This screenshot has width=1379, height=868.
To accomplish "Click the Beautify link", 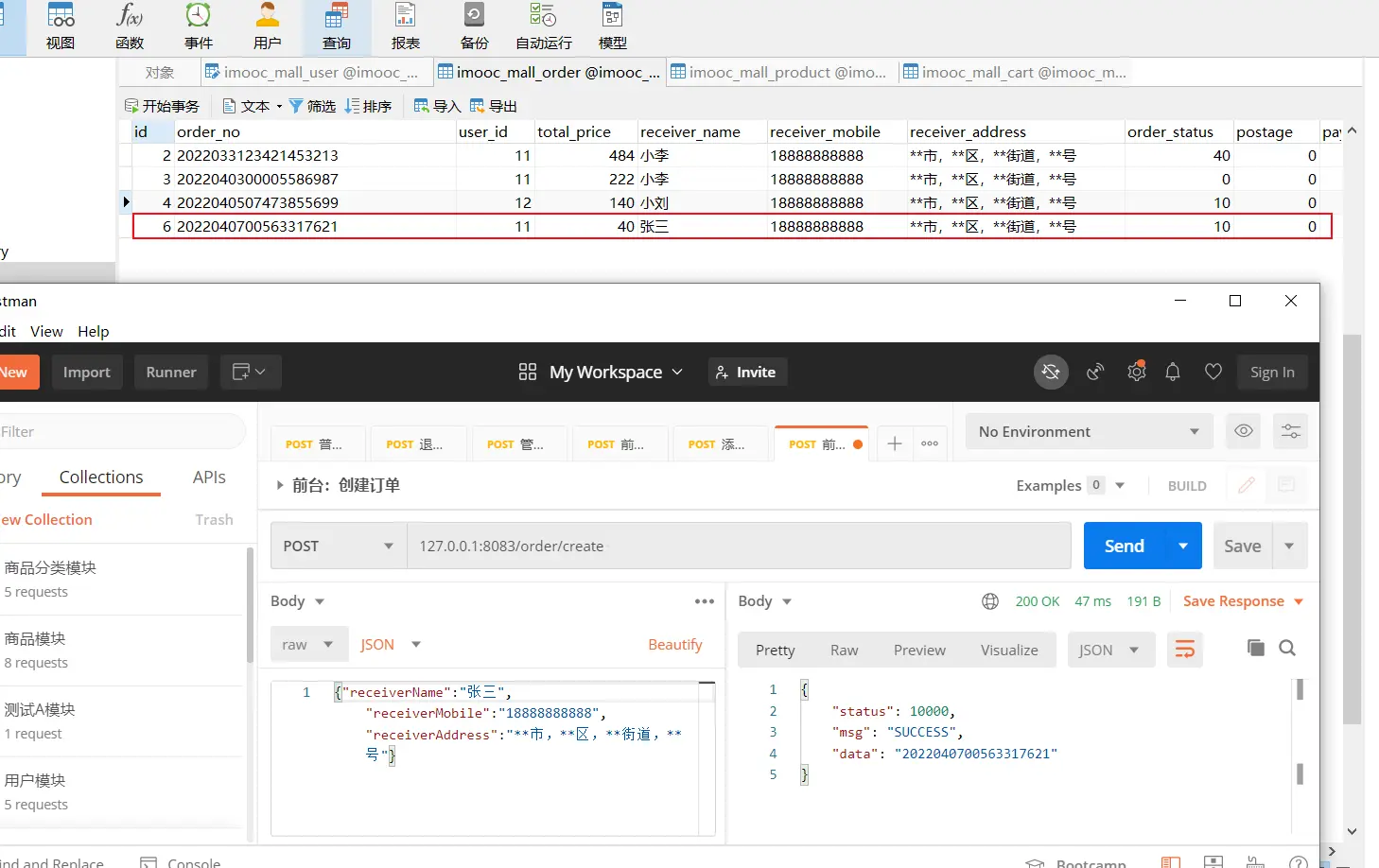I will [x=674, y=644].
